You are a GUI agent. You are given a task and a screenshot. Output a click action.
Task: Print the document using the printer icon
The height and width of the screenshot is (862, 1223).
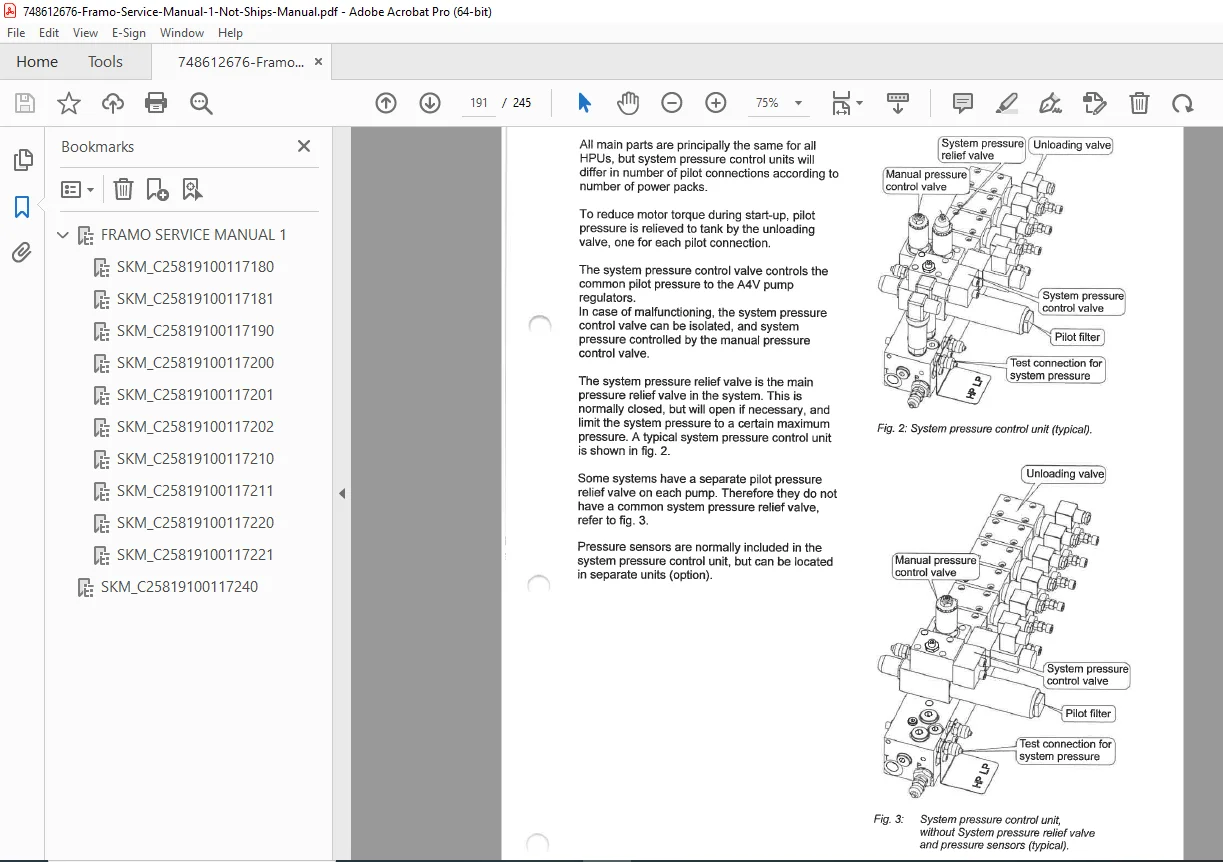coord(156,103)
